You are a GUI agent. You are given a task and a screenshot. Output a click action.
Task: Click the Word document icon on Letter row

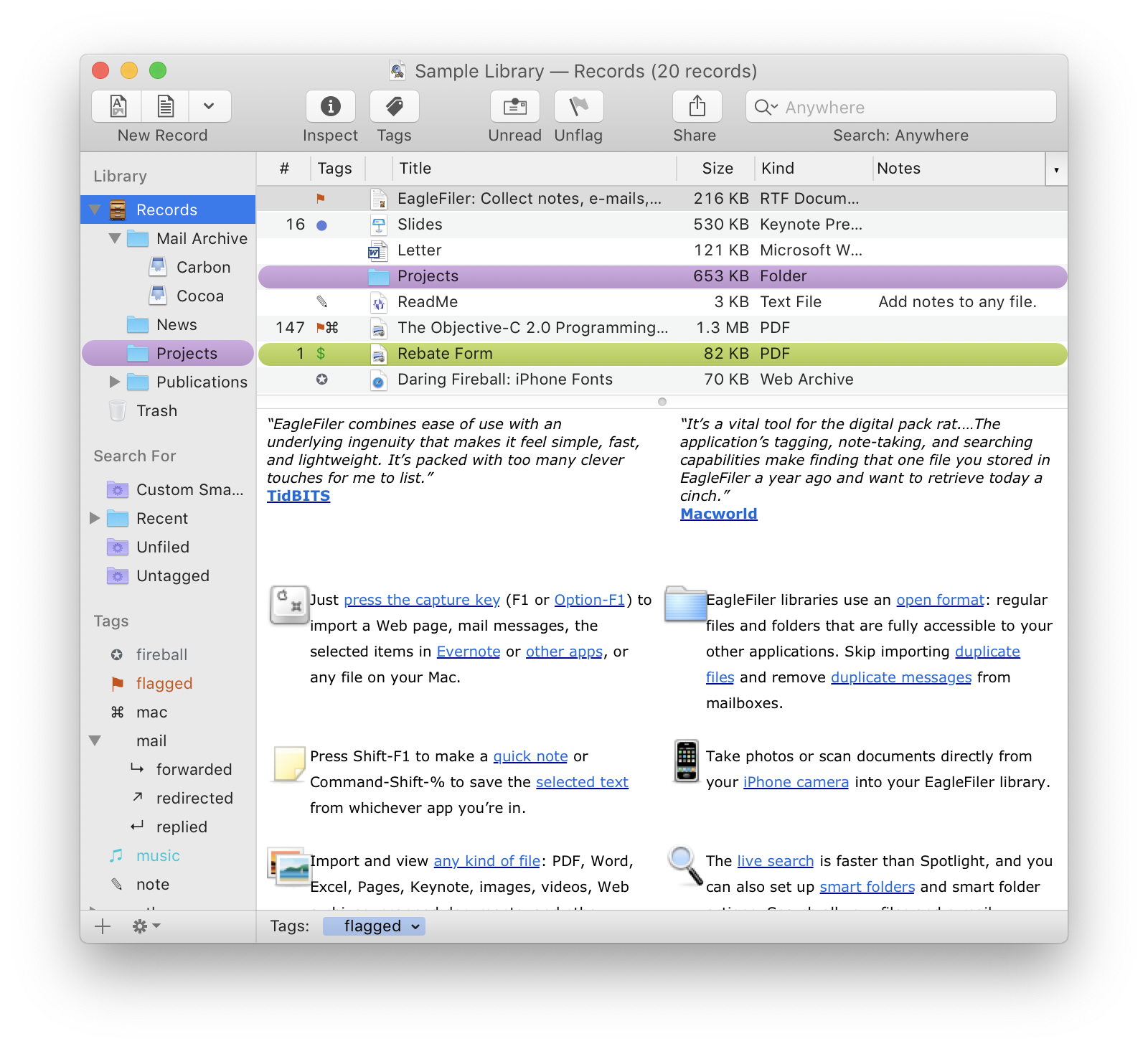coord(377,250)
